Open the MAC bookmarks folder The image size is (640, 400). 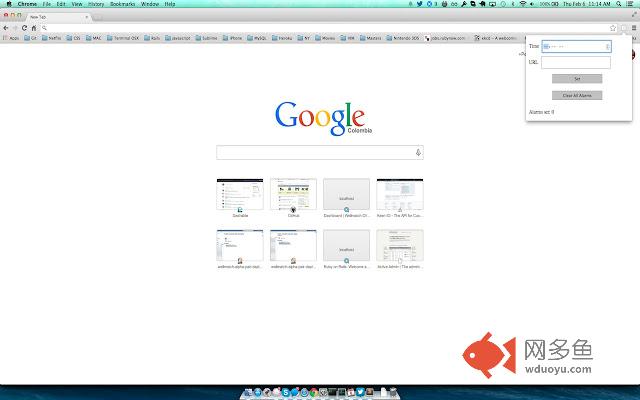point(93,38)
